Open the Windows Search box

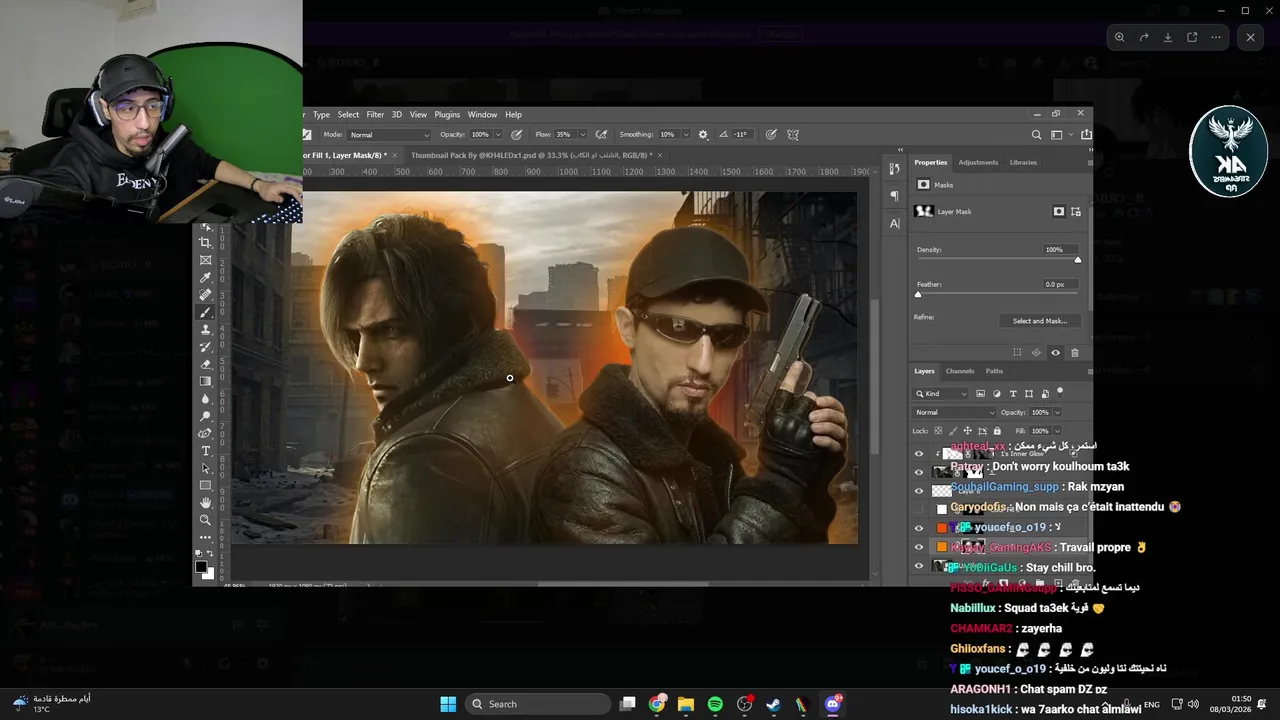pyautogui.click(x=539, y=704)
